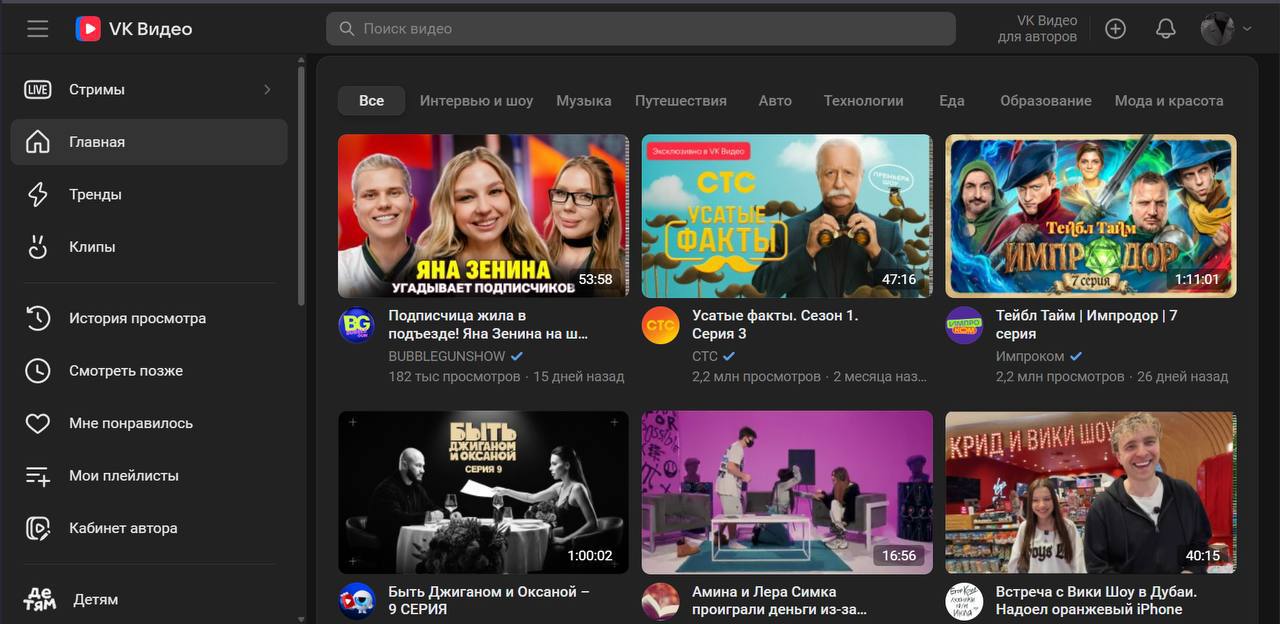
Task: Play the 16:56 pink studio thumbnail
Action: 787,492
